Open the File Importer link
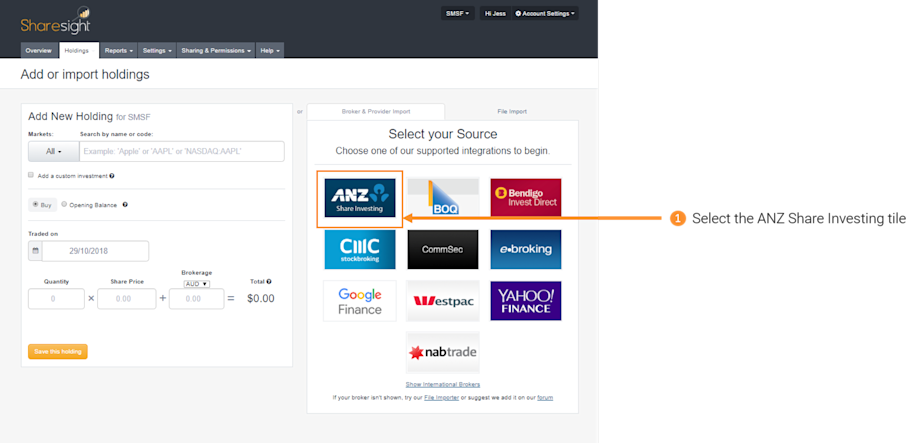Viewport: 917px width, 443px height. tap(442, 398)
